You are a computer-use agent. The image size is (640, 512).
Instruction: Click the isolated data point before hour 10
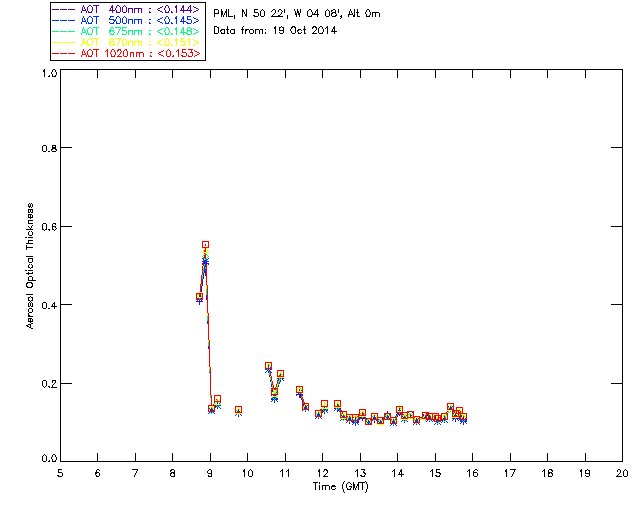click(x=238, y=410)
